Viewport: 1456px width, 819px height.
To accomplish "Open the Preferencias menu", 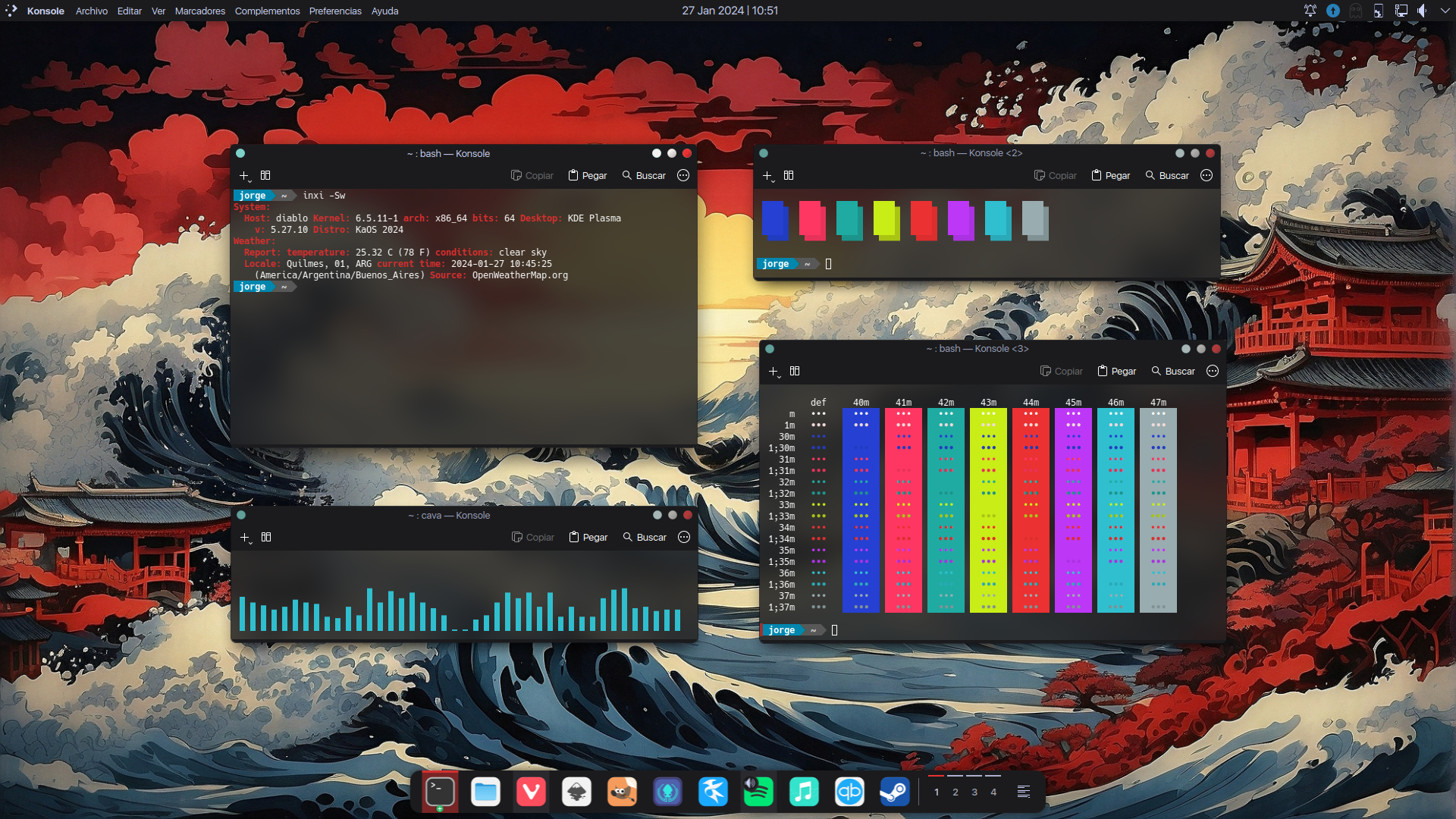I will 335,11.
